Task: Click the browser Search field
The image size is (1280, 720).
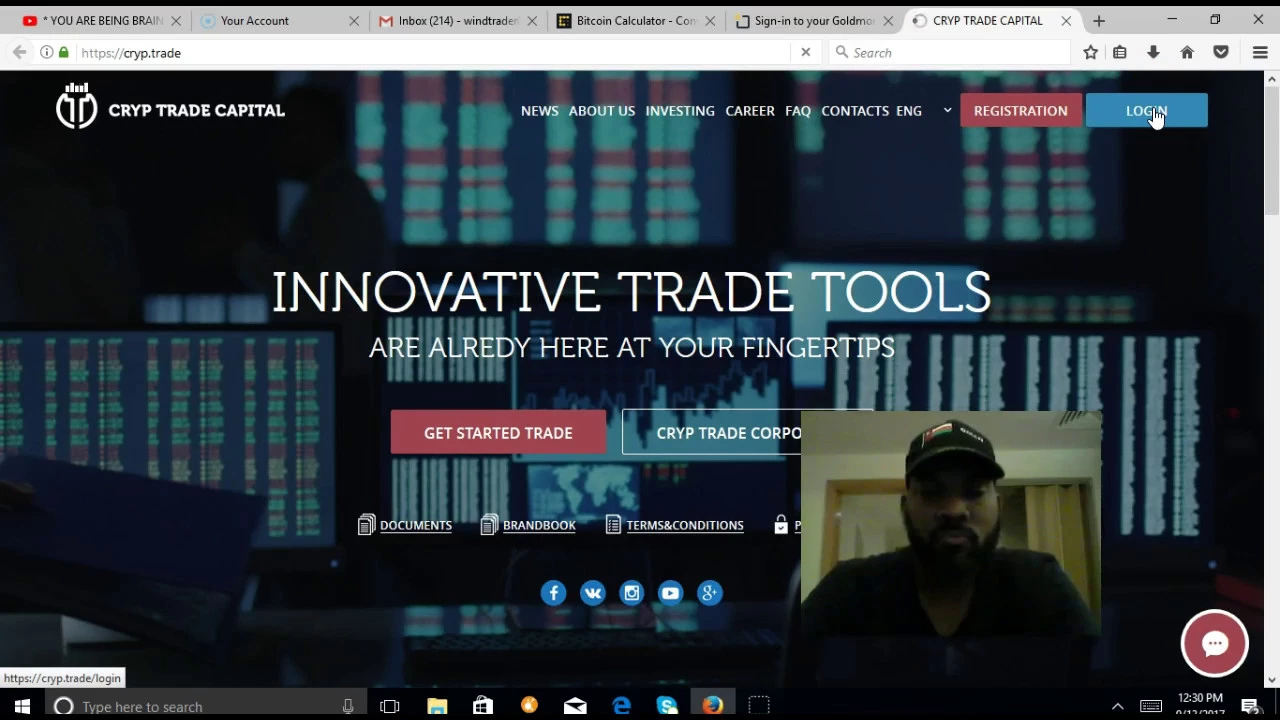Action: (x=950, y=52)
